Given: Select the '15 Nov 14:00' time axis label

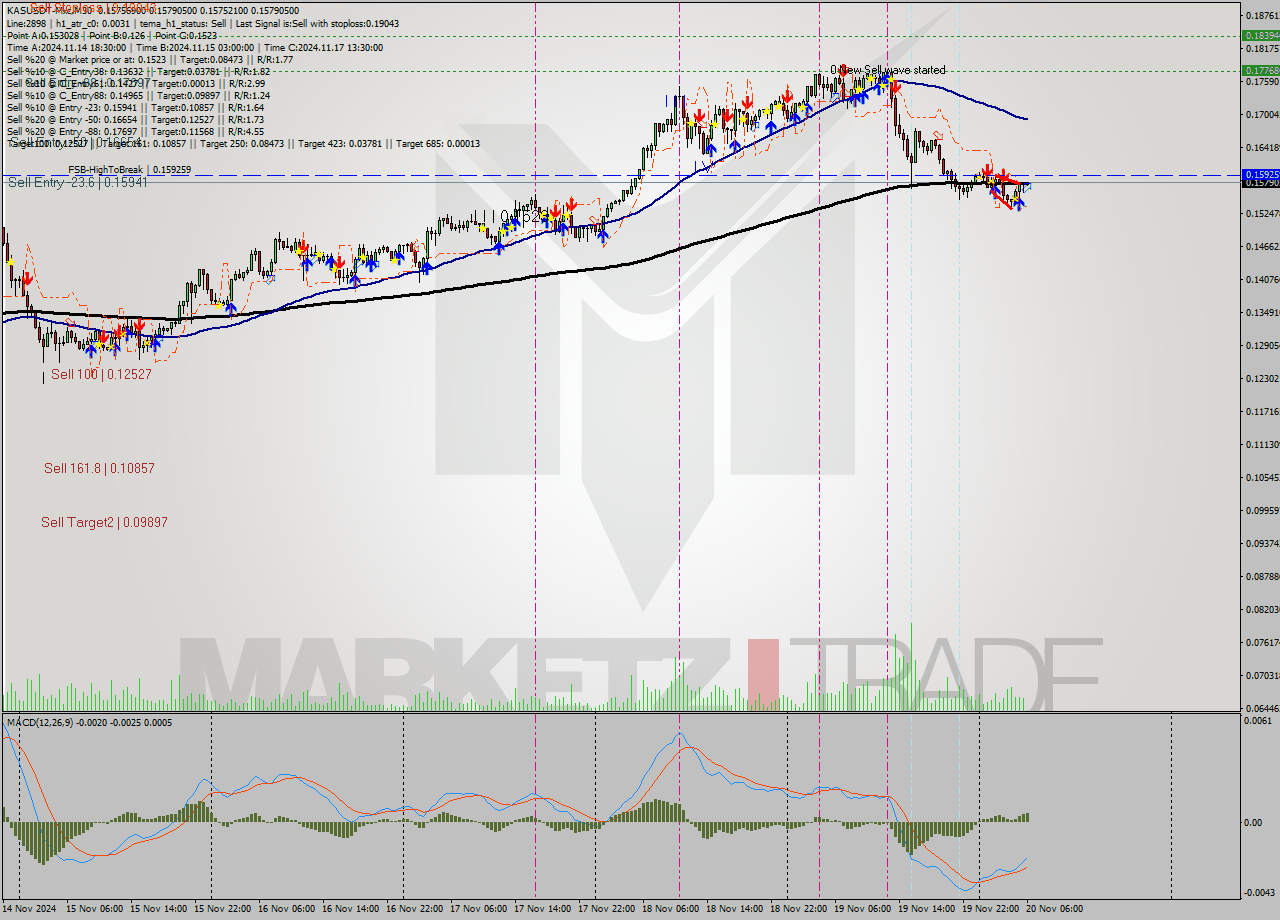Looking at the screenshot, I should (160, 909).
